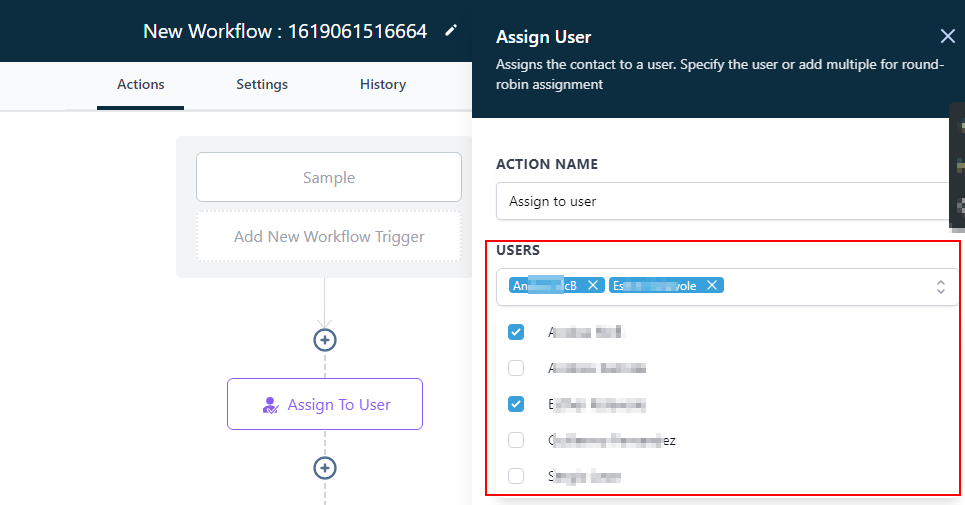
Task: Close the Assign User panel
Action: pyautogui.click(x=947, y=37)
